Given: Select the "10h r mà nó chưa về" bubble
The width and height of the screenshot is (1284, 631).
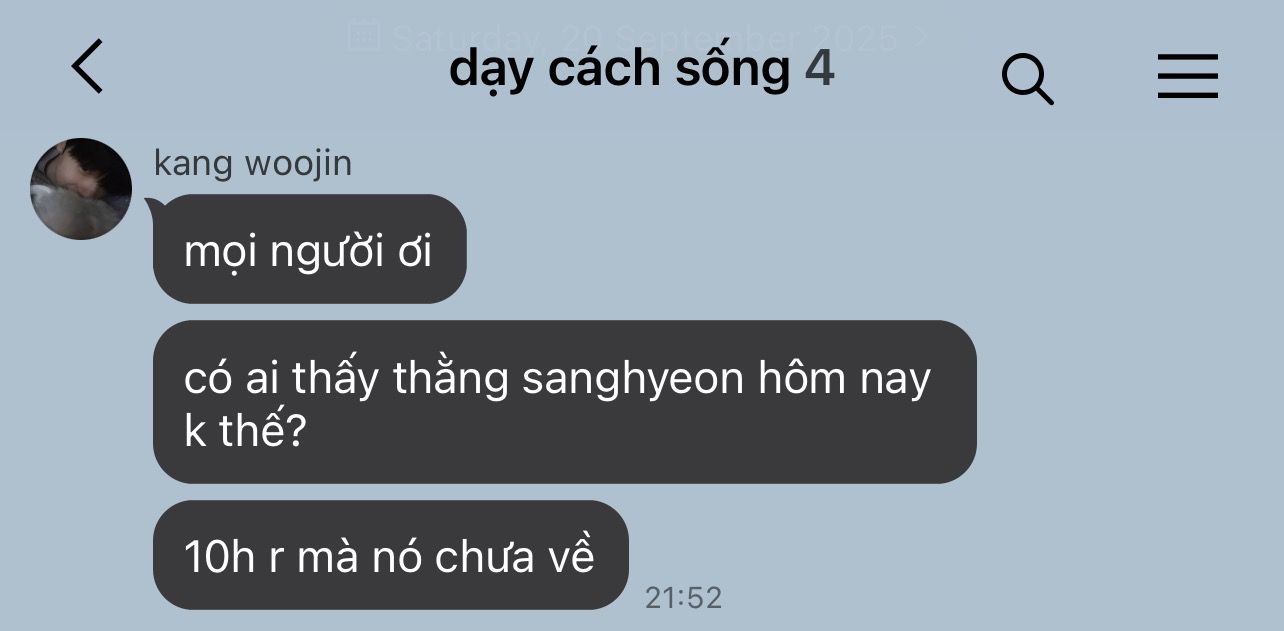Looking at the screenshot, I should 390,555.
